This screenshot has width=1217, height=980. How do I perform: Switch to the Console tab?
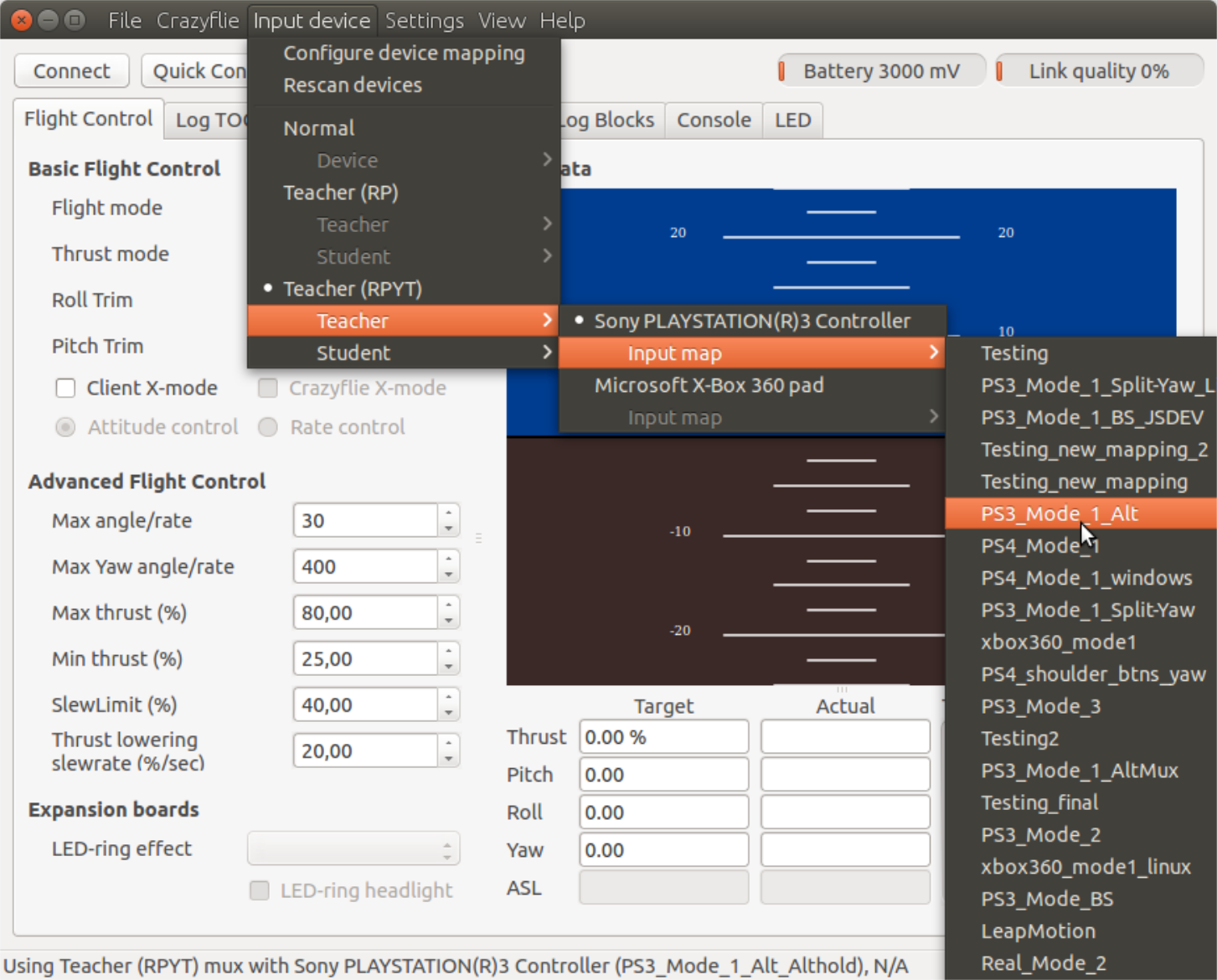click(713, 120)
